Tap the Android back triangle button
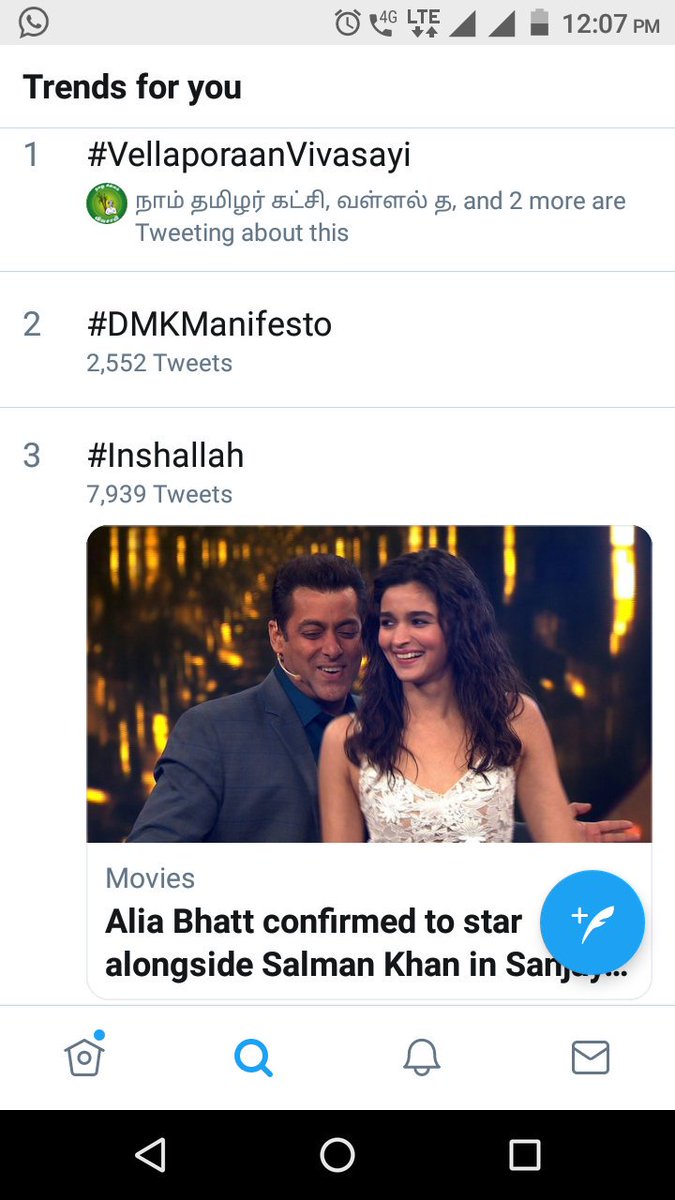This screenshot has height=1200, width=675. click(x=150, y=1155)
